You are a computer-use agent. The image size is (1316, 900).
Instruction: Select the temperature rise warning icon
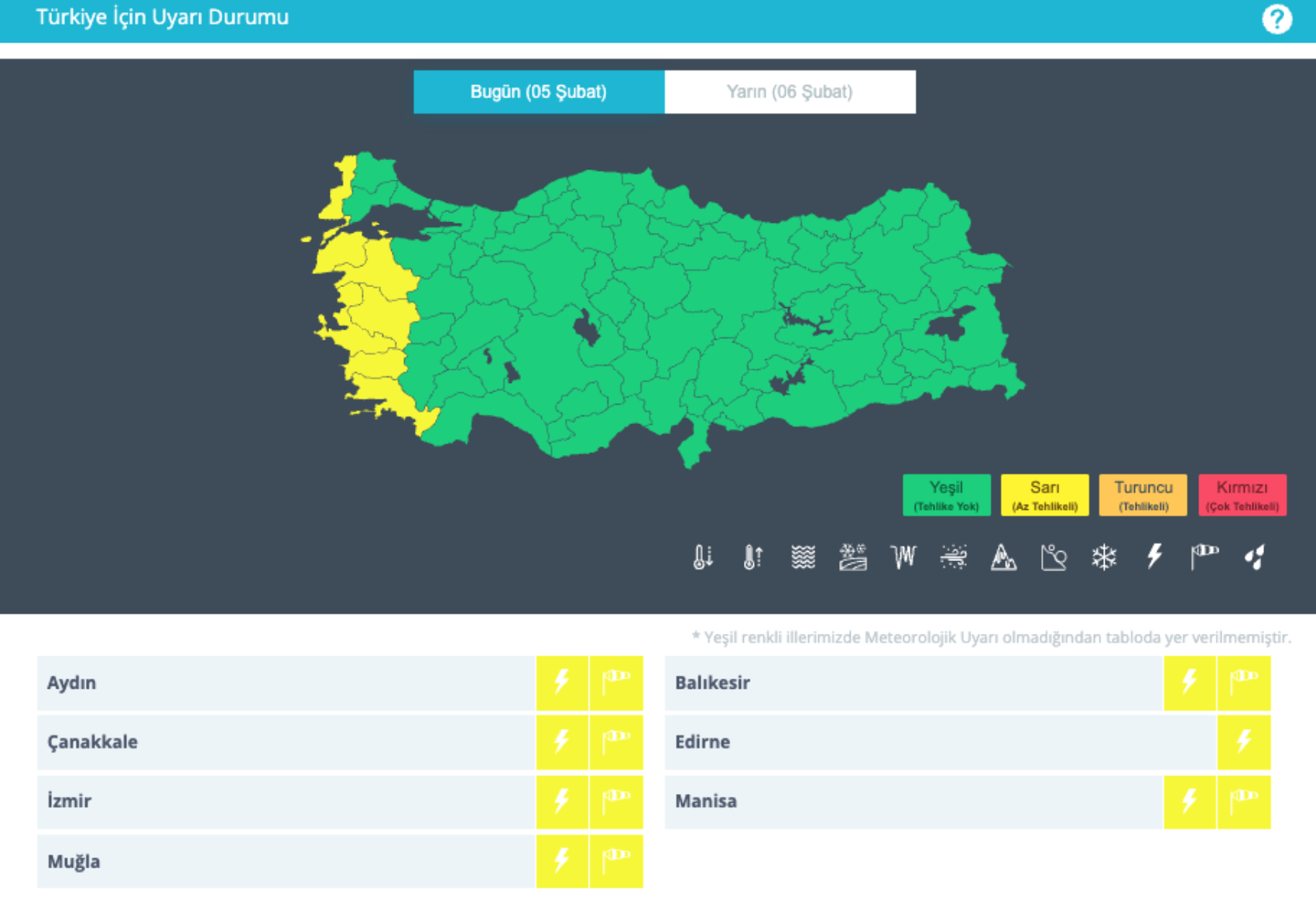752,556
